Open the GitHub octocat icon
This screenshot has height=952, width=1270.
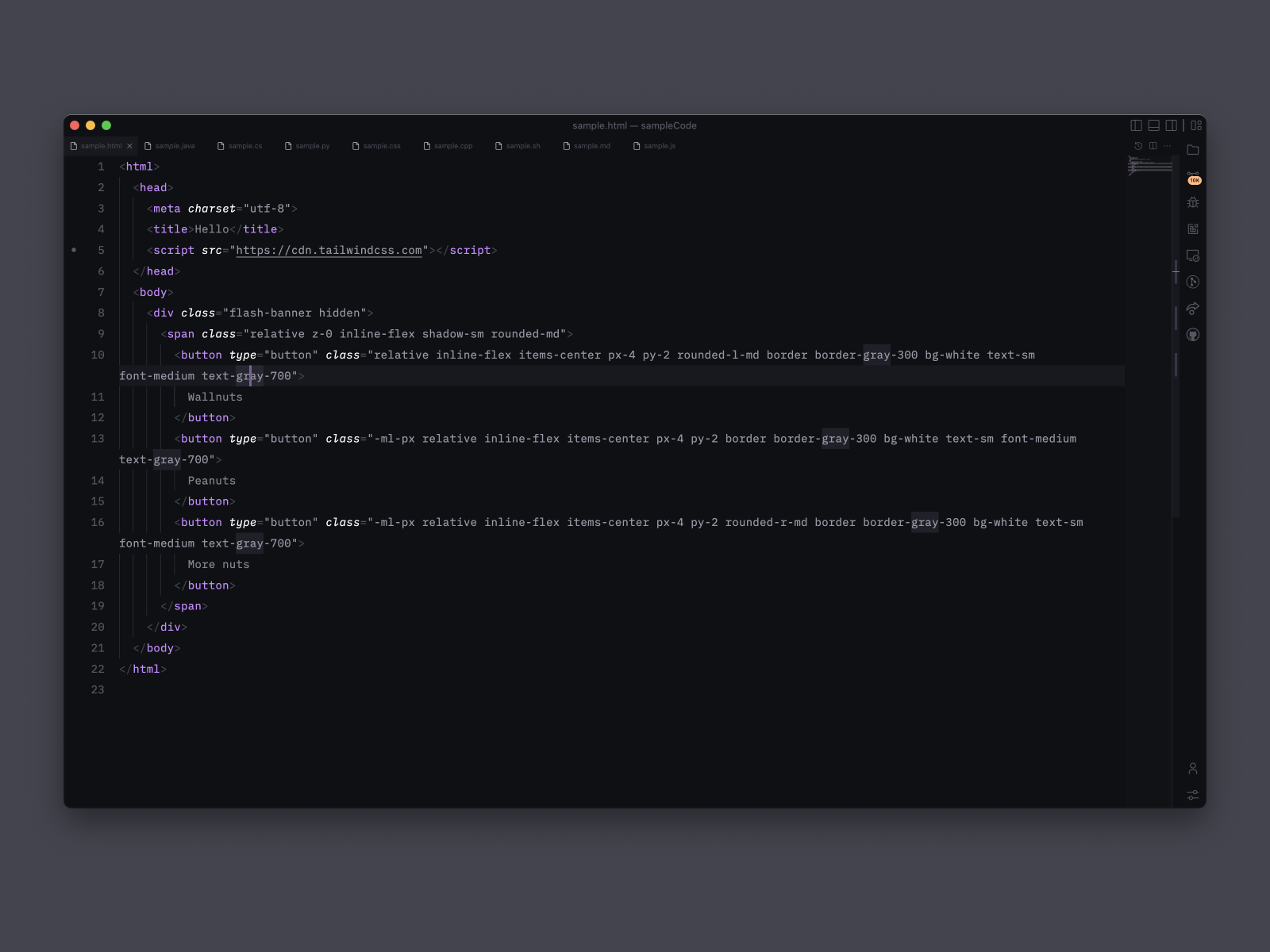[1192, 335]
